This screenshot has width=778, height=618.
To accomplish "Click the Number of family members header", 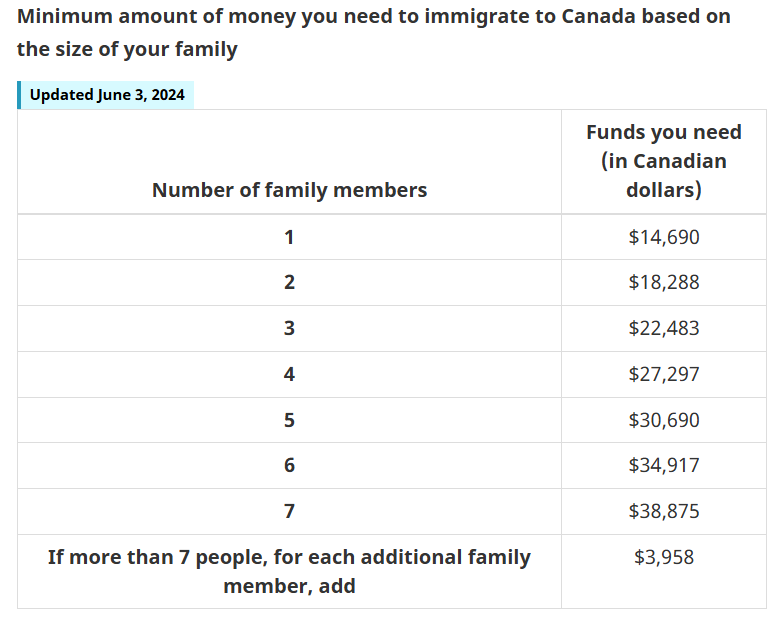I will tap(289, 190).
